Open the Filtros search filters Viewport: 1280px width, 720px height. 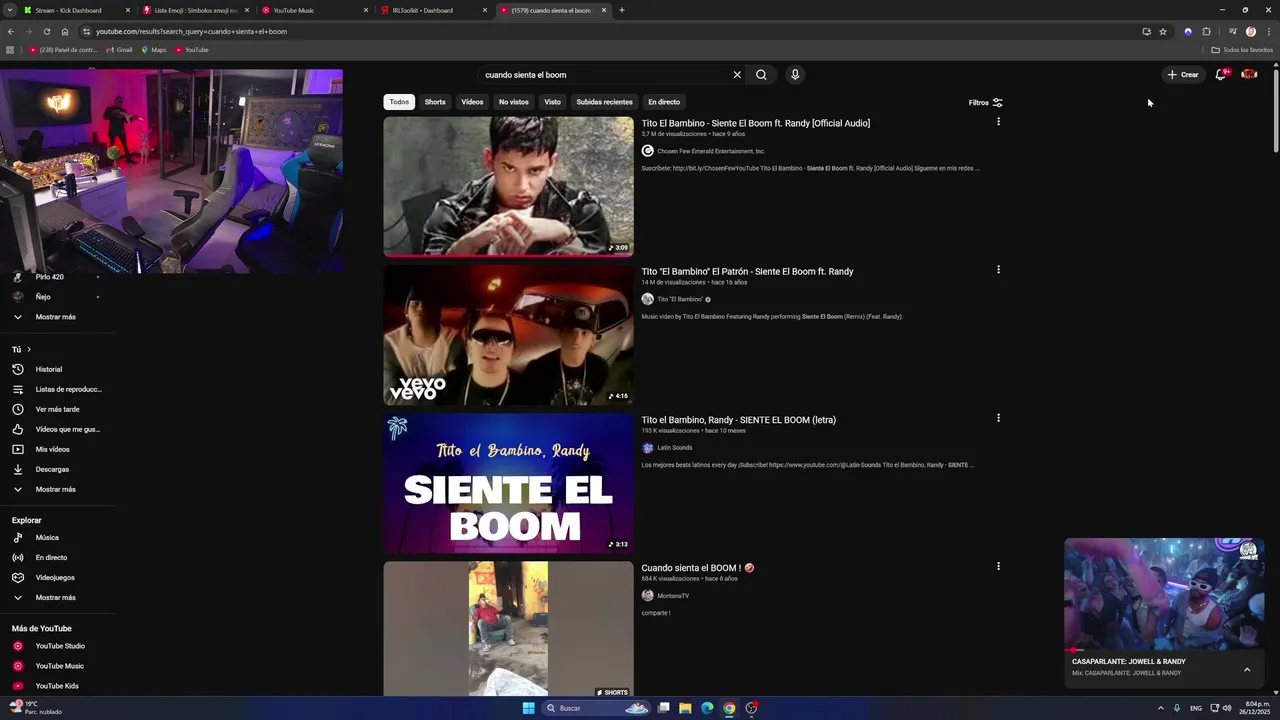pyautogui.click(x=986, y=102)
